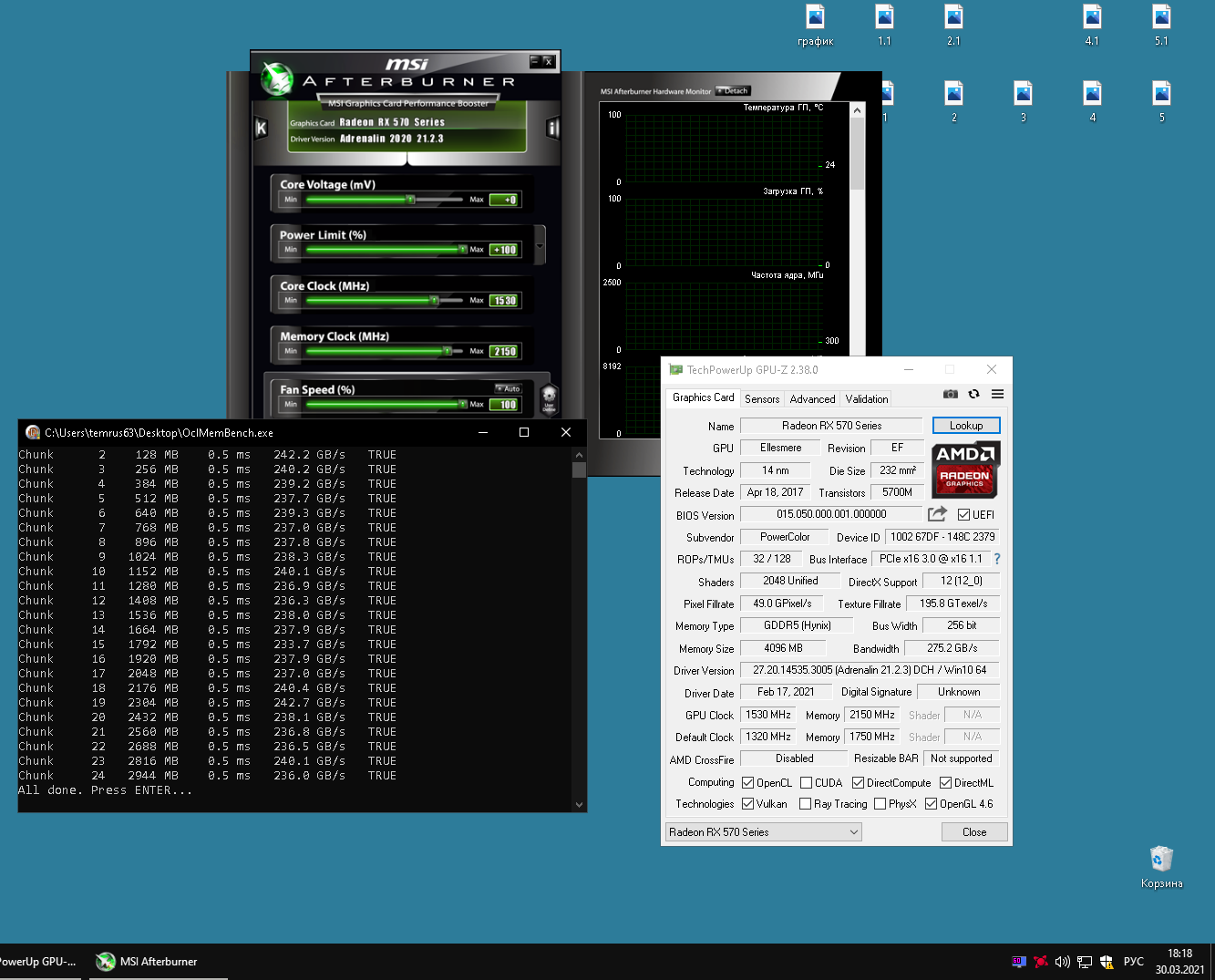
Task: Refresh GPU-Z data with the refresh icon
Action: (x=973, y=394)
